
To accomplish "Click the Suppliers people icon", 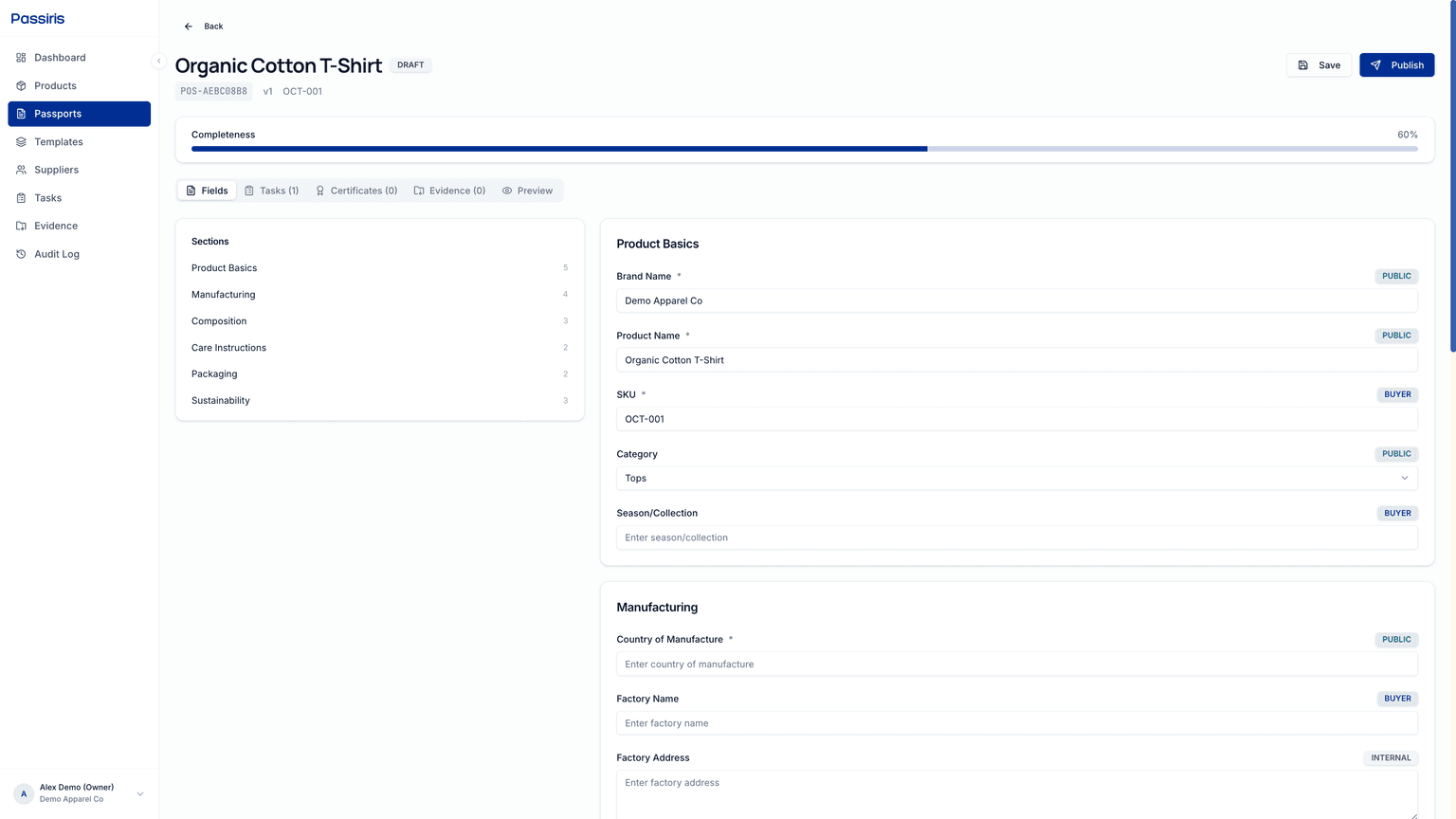I will [x=21, y=170].
